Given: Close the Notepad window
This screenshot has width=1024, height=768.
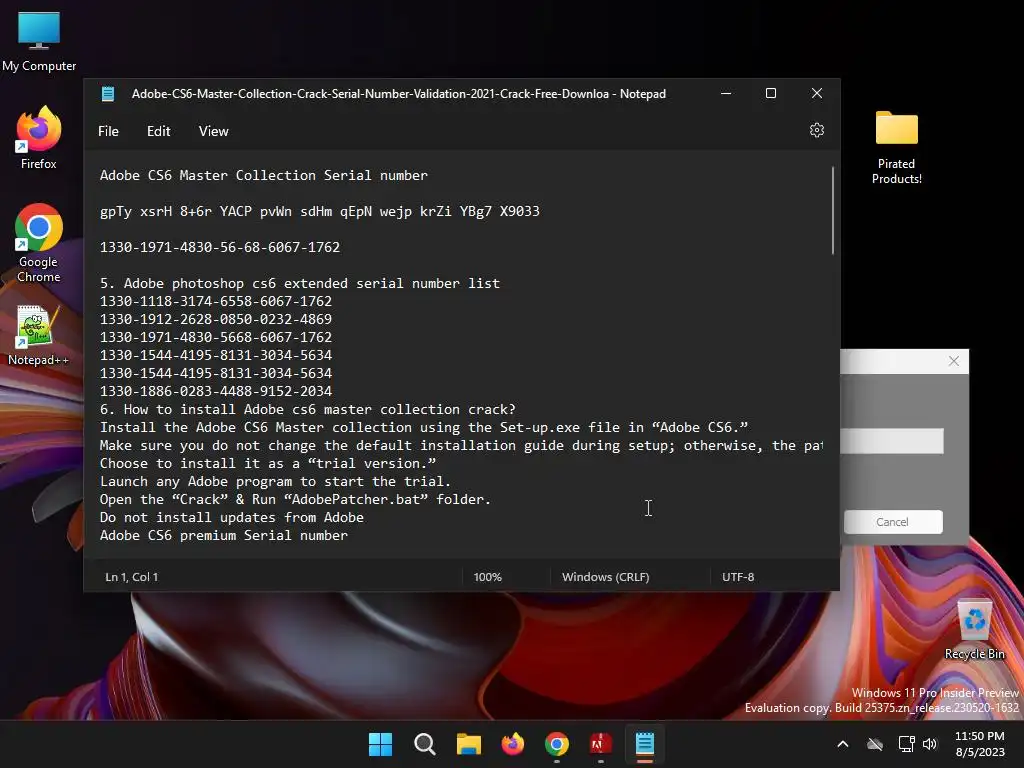Looking at the screenshot, I should [816, 93].
